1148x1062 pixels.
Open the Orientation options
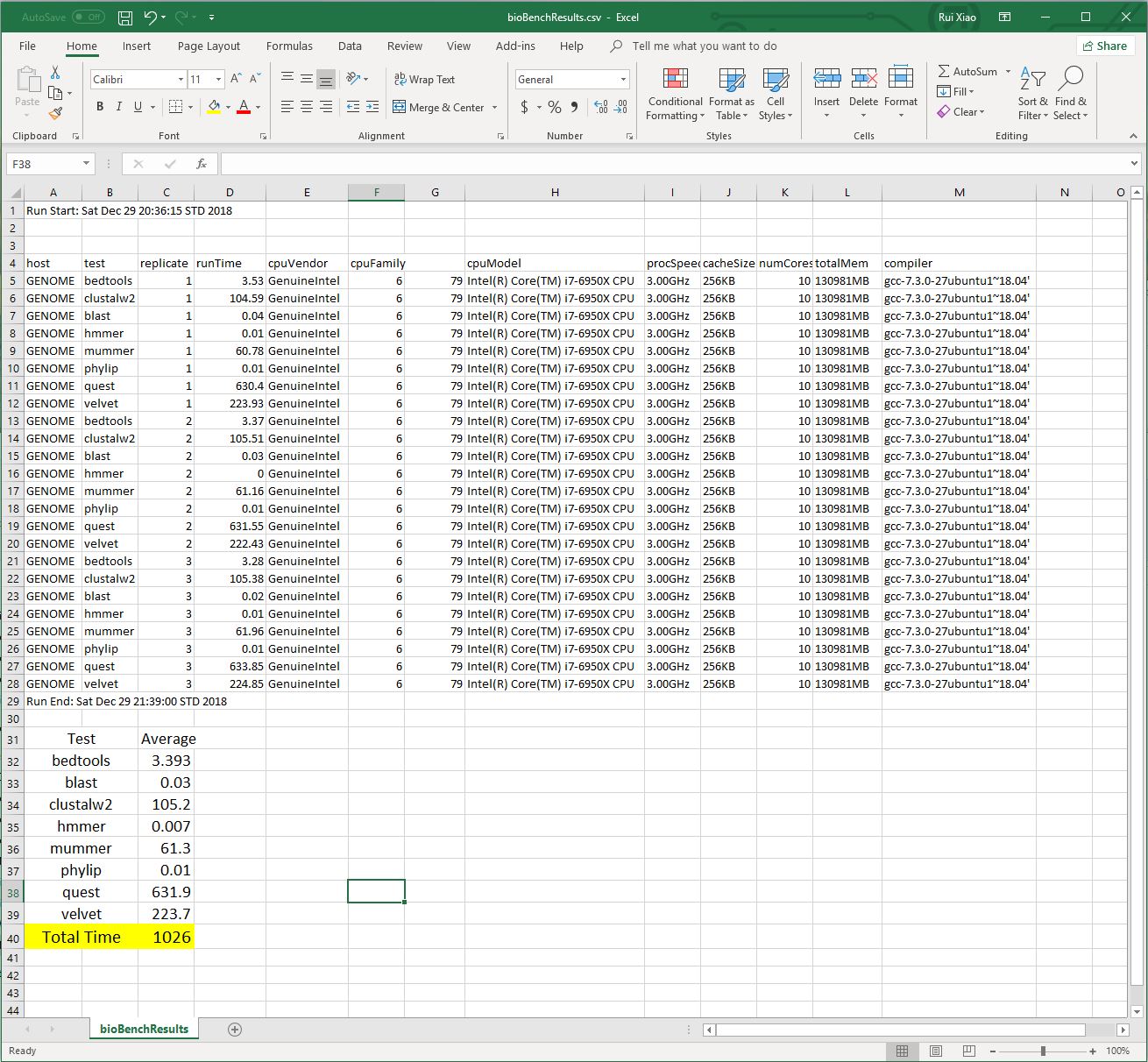point(356,79)
